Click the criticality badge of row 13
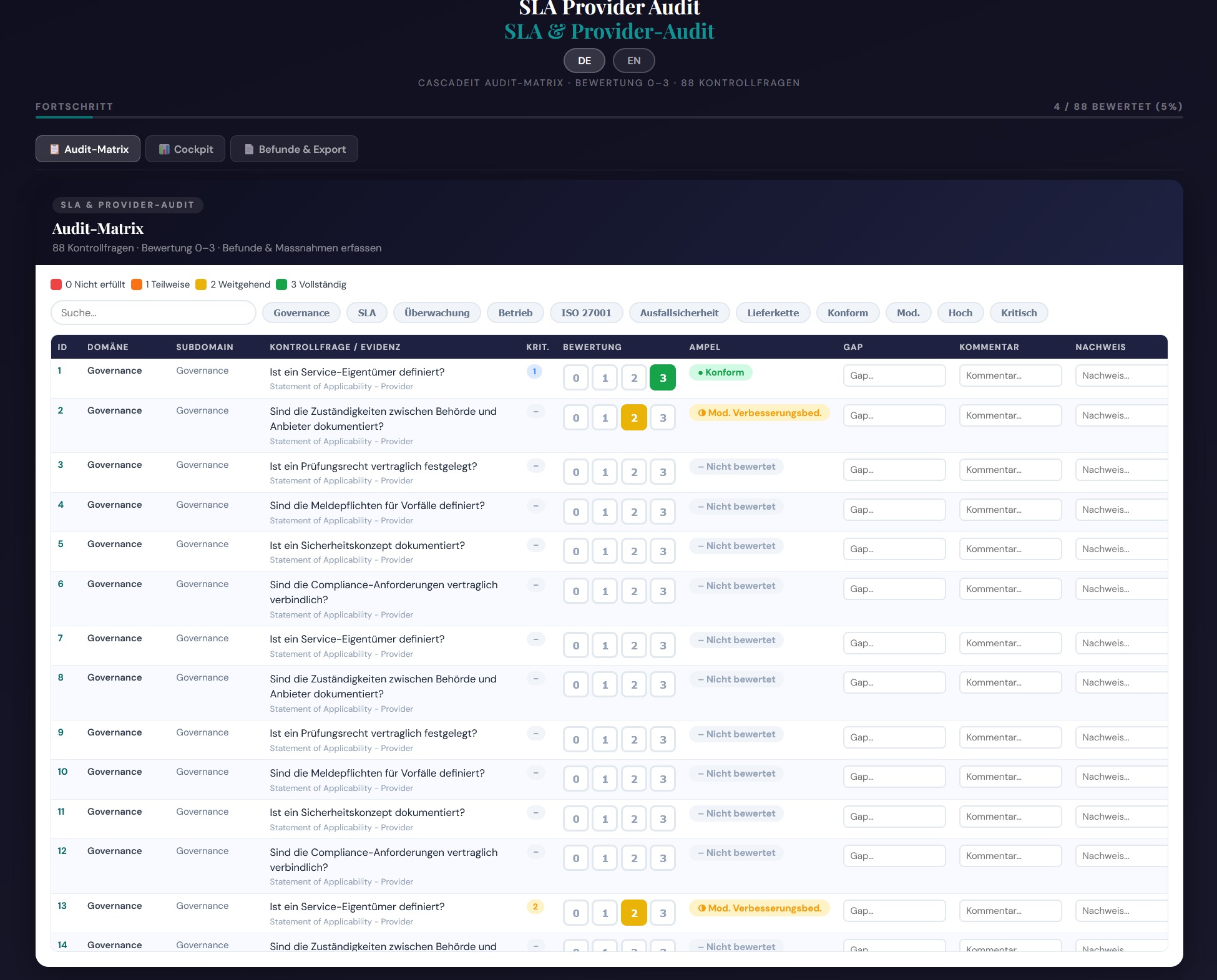 tap(535, 906)
